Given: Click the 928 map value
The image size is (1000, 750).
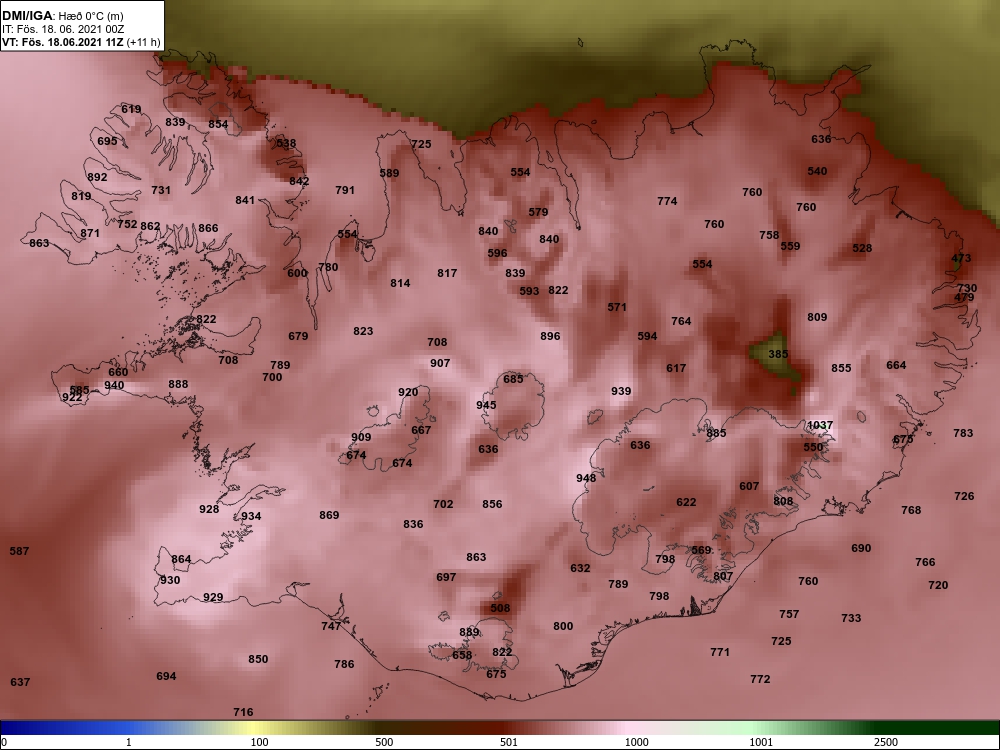Looking at the screenshot, I should coord(209,509).
